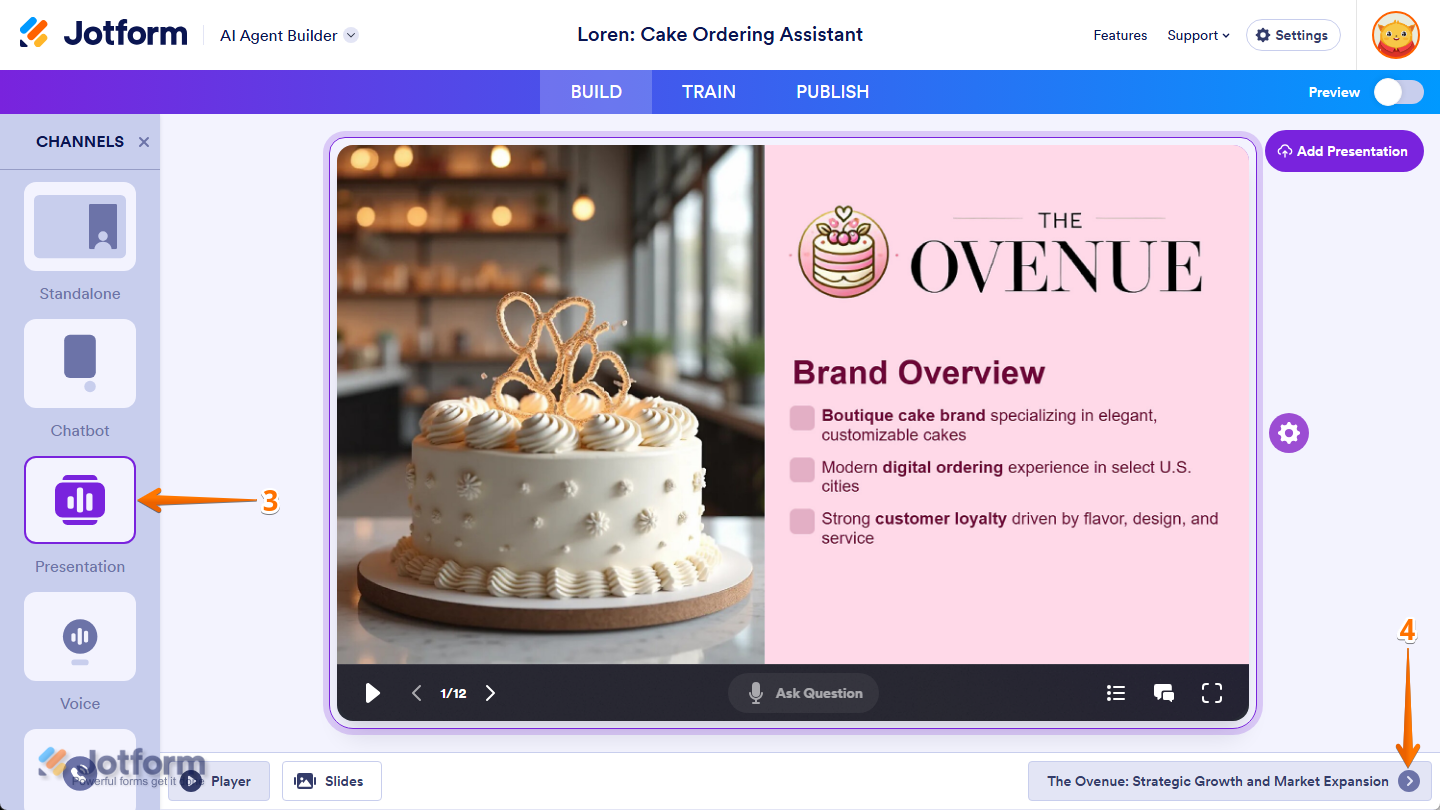This screenshot has height=810, width=1440.
Task: Open the Settings button
Action: 1293,35
